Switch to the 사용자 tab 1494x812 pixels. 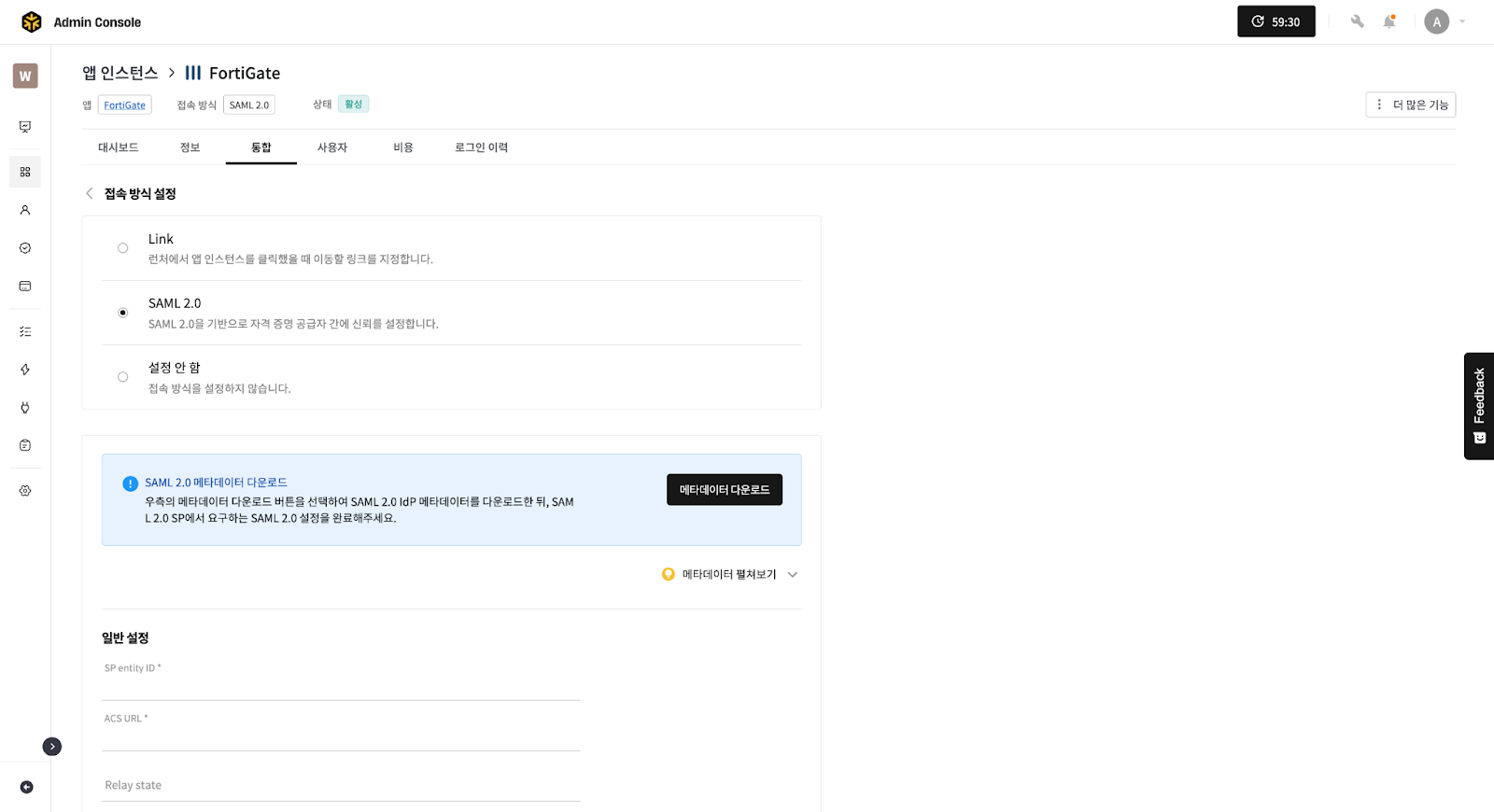(331, 147)
